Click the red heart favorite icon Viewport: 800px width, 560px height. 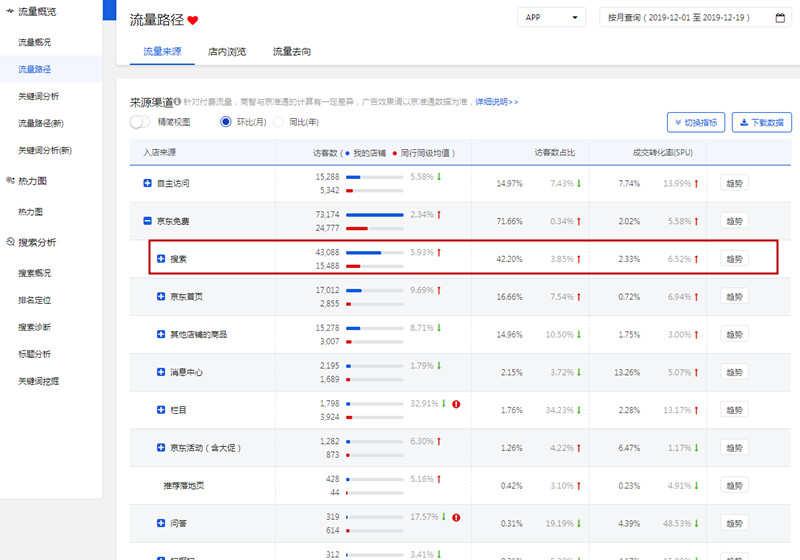point(193,20)
